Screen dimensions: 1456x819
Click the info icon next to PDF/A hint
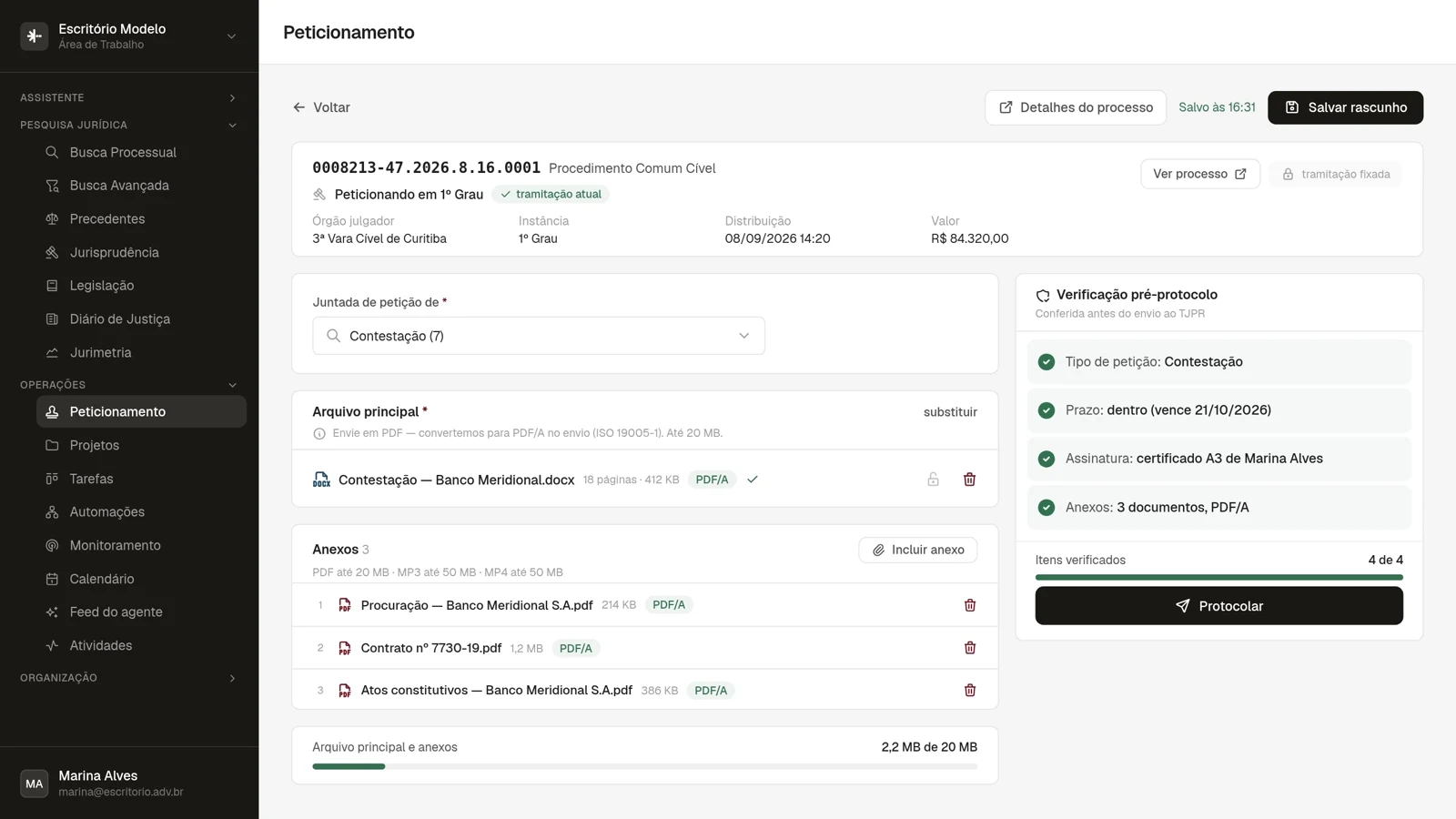319,434
